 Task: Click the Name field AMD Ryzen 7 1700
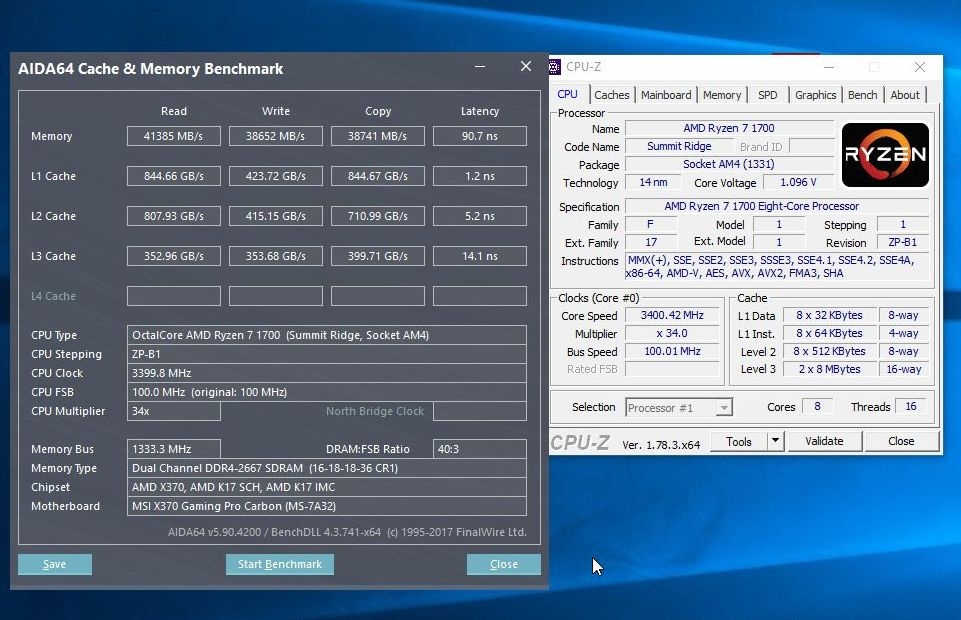click(x=729, y=128)
